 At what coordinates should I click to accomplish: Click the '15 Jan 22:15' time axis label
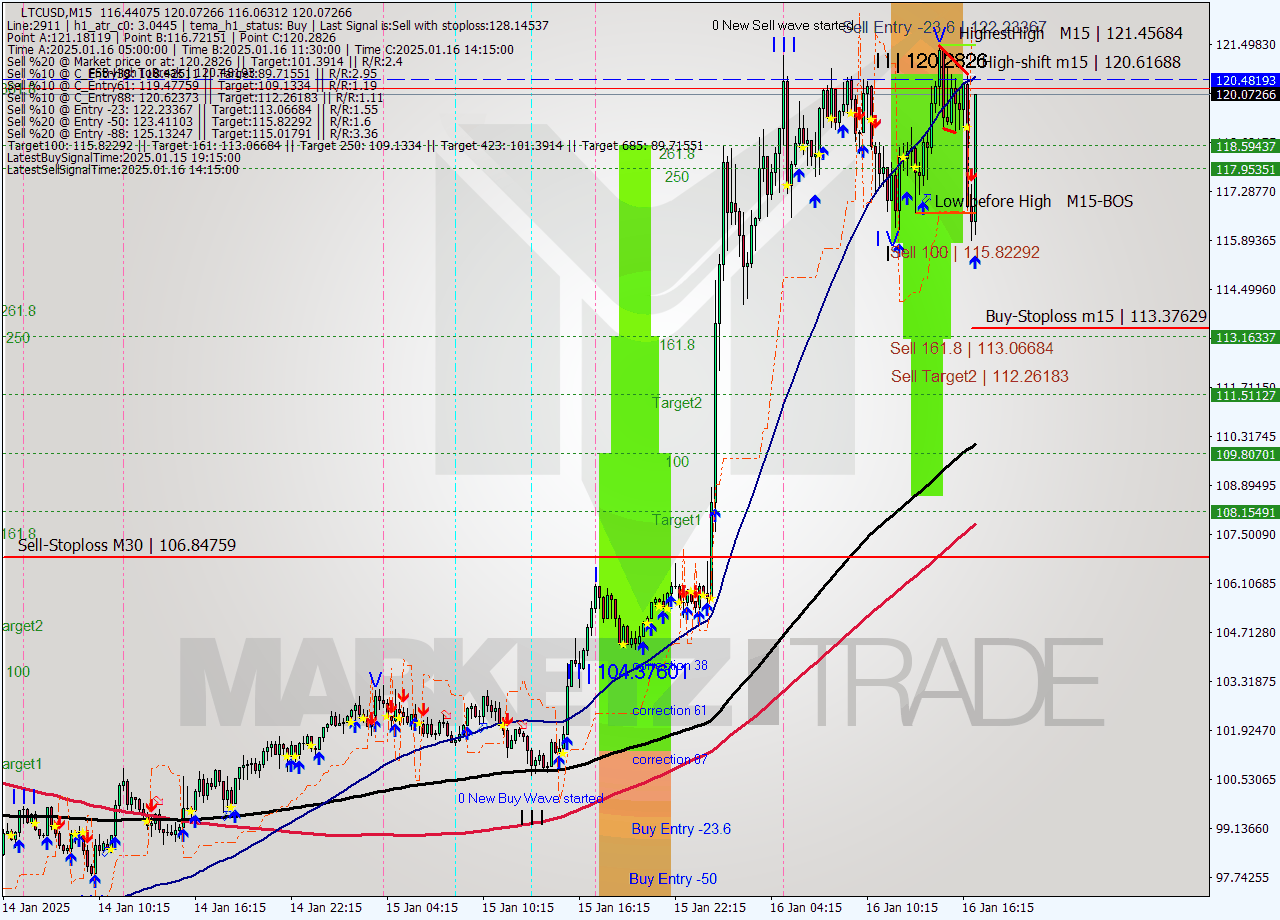[709, 908]
